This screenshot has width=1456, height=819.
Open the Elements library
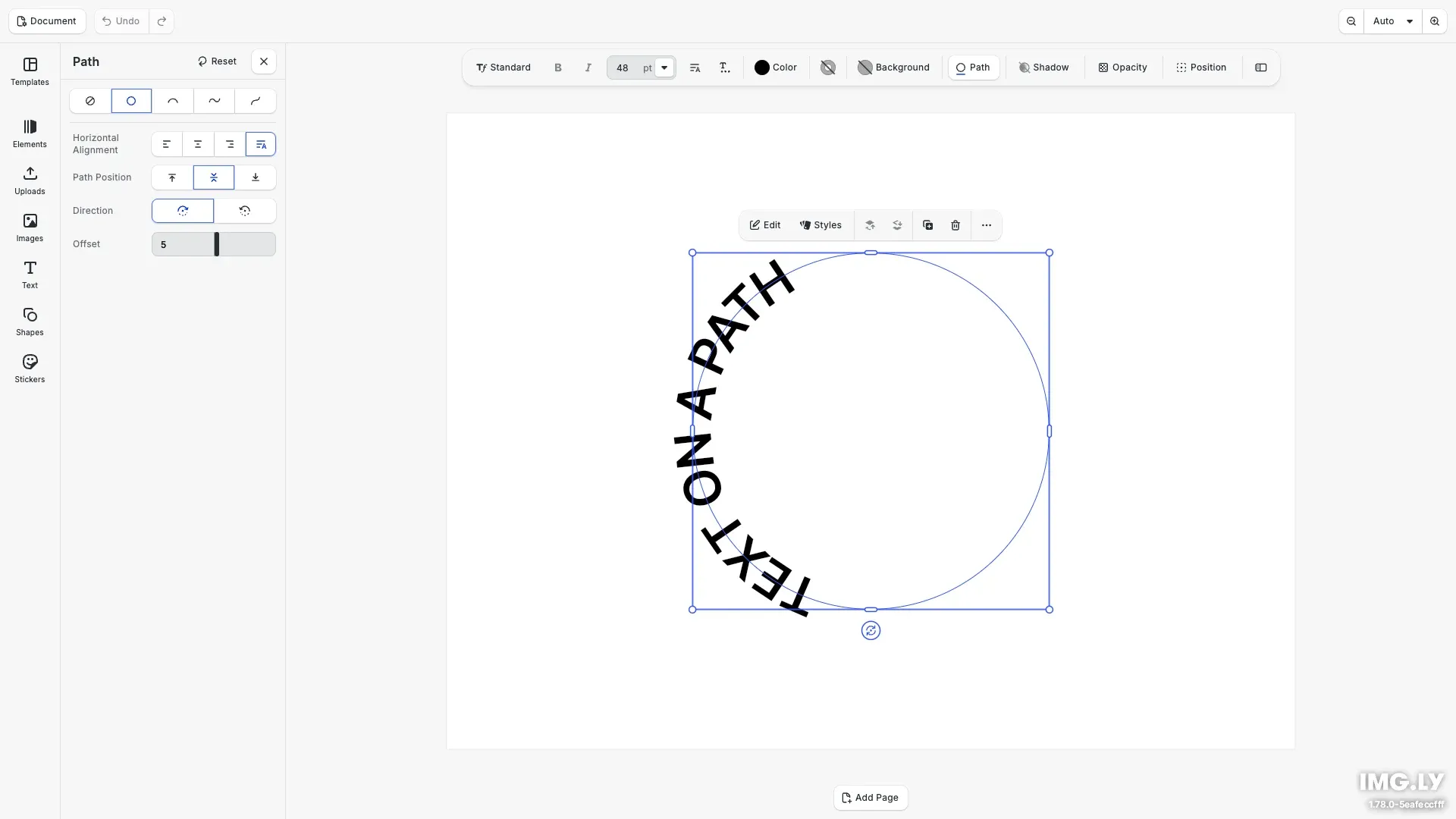[30, 133]
